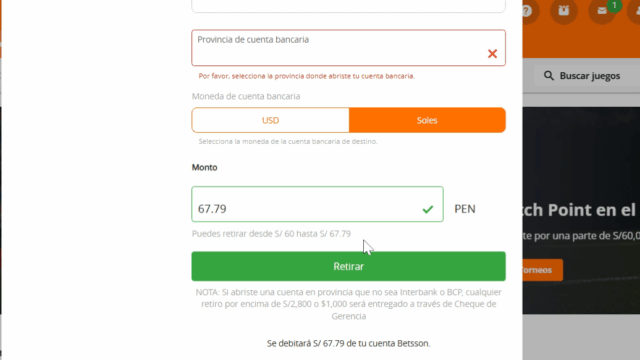Click the partially visible field above Provincia
640x360 pixels.
click(349, 6)
